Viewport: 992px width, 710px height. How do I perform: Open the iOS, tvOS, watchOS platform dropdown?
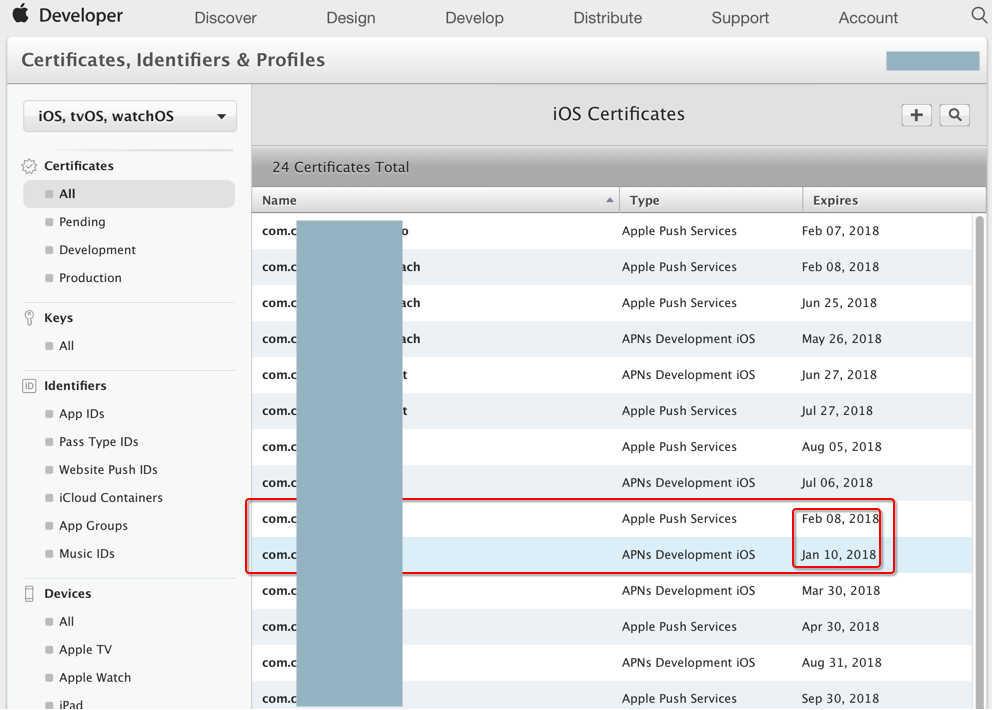pos(130,116)
